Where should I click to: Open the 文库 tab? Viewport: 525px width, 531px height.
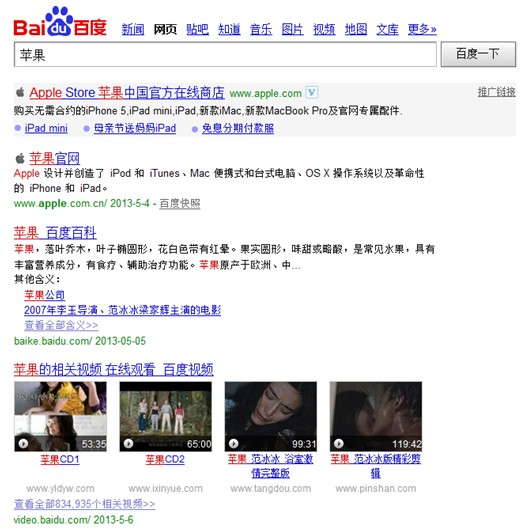387,29
